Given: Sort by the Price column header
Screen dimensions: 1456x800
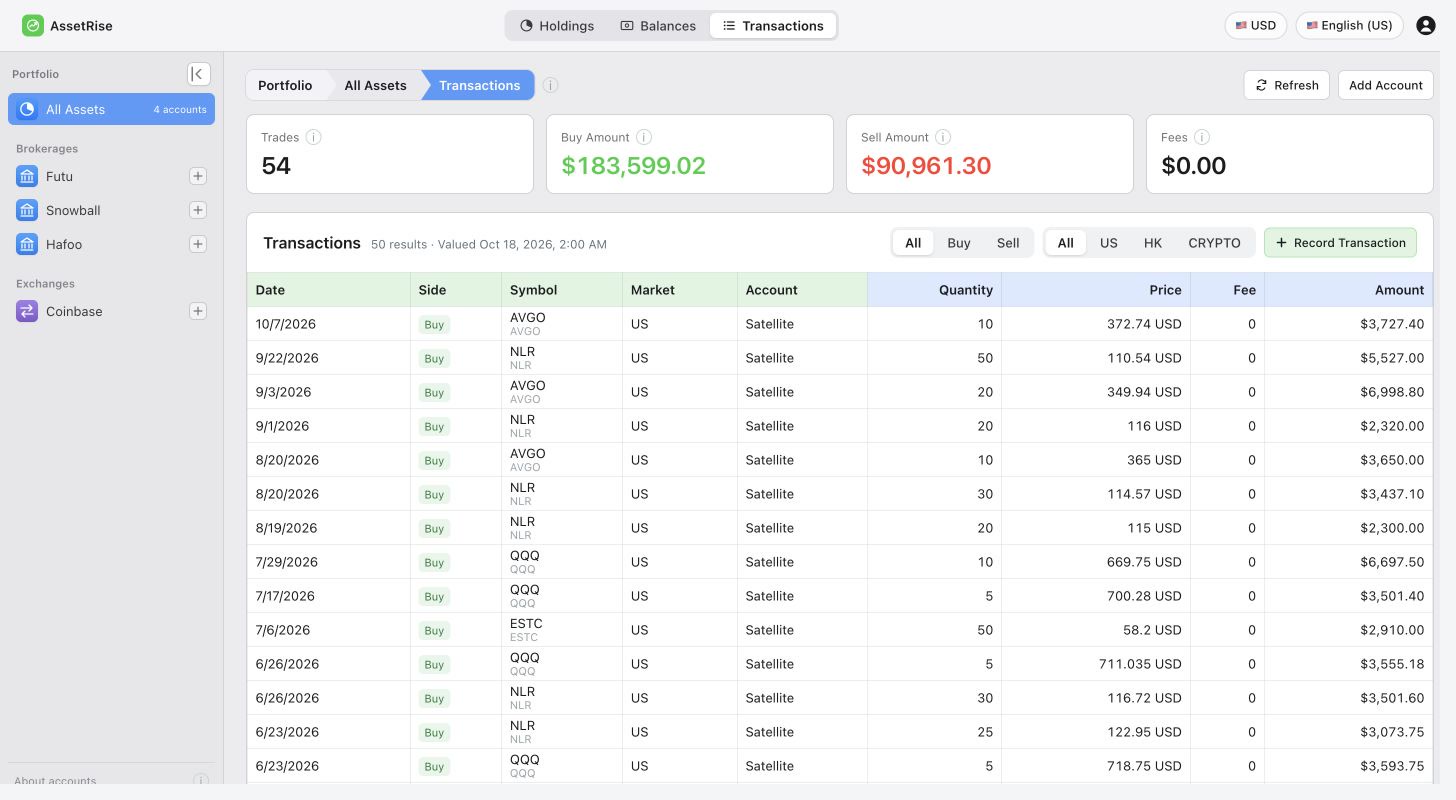Looking at the screenshot, I should [x=1096, y=290].
